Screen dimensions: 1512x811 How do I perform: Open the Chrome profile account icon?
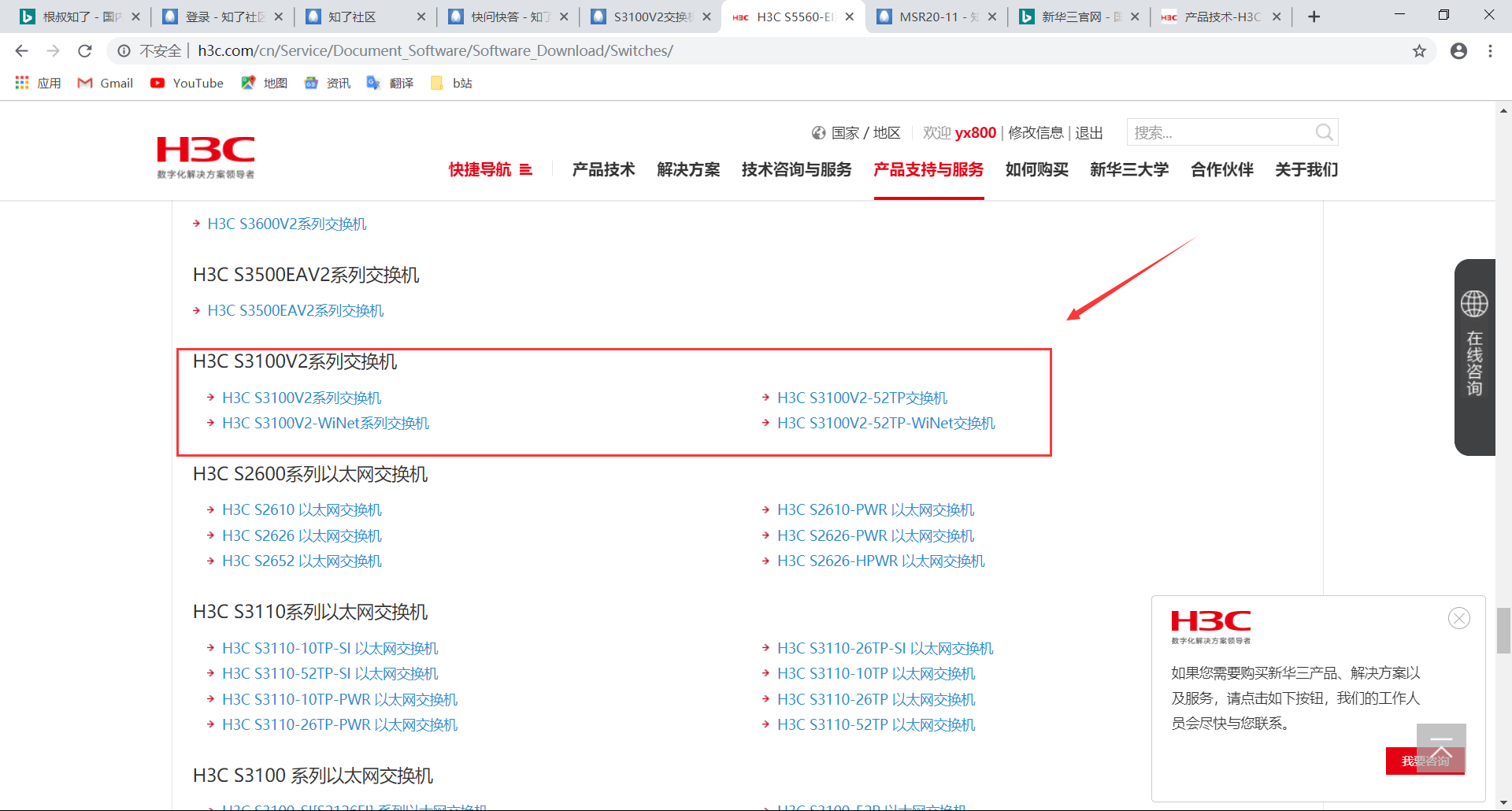[1458, 51]
